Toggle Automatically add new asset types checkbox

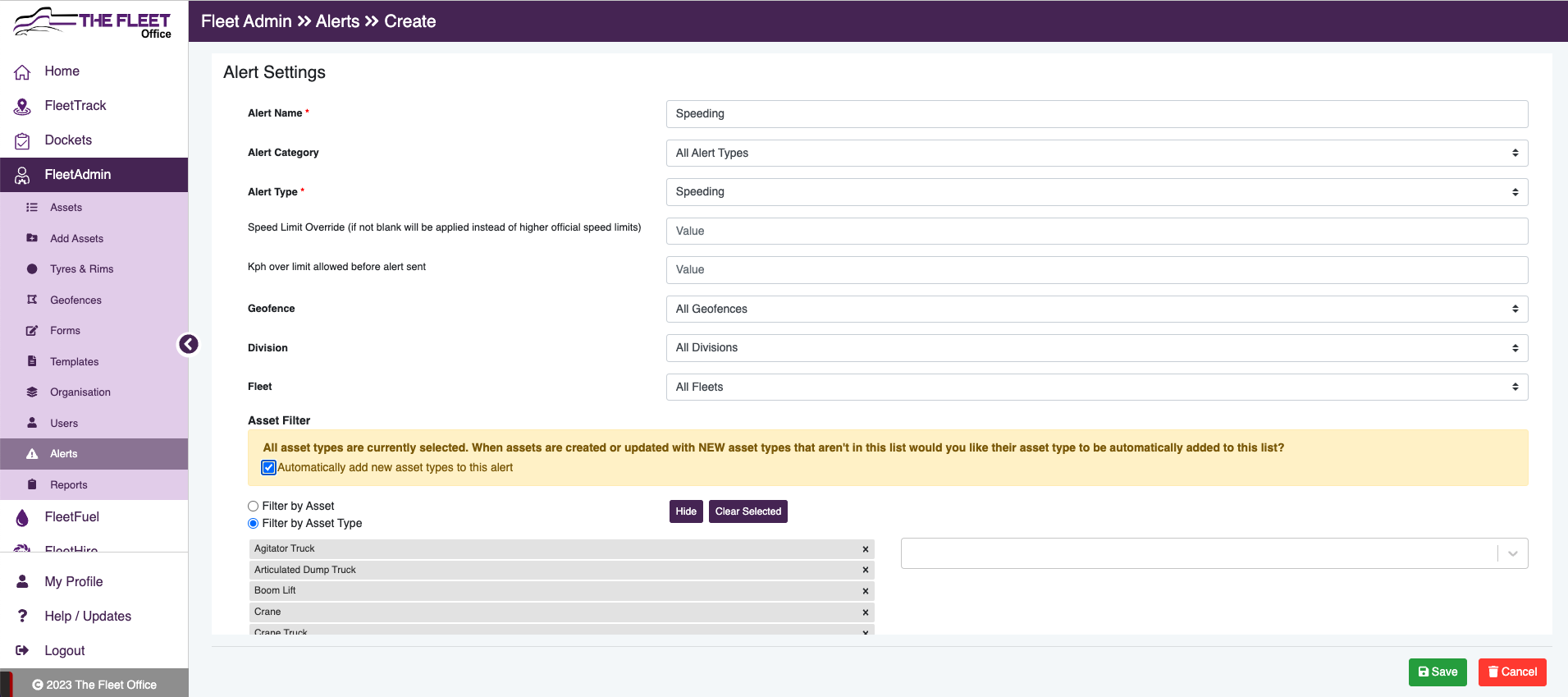(268, 468)
